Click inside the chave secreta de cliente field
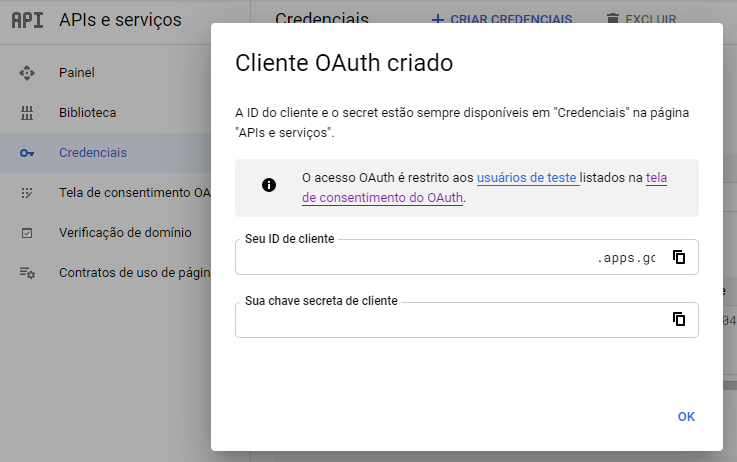The height and width of the screenshot is (462, 737). point(450,320)
